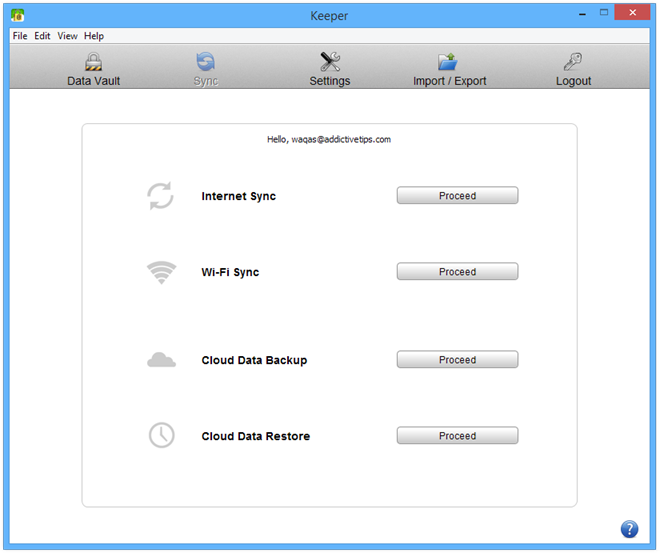Screen dimensions: 660x553
Task: Click the Internet Sync arrows icon
Action: pos(160,196)
